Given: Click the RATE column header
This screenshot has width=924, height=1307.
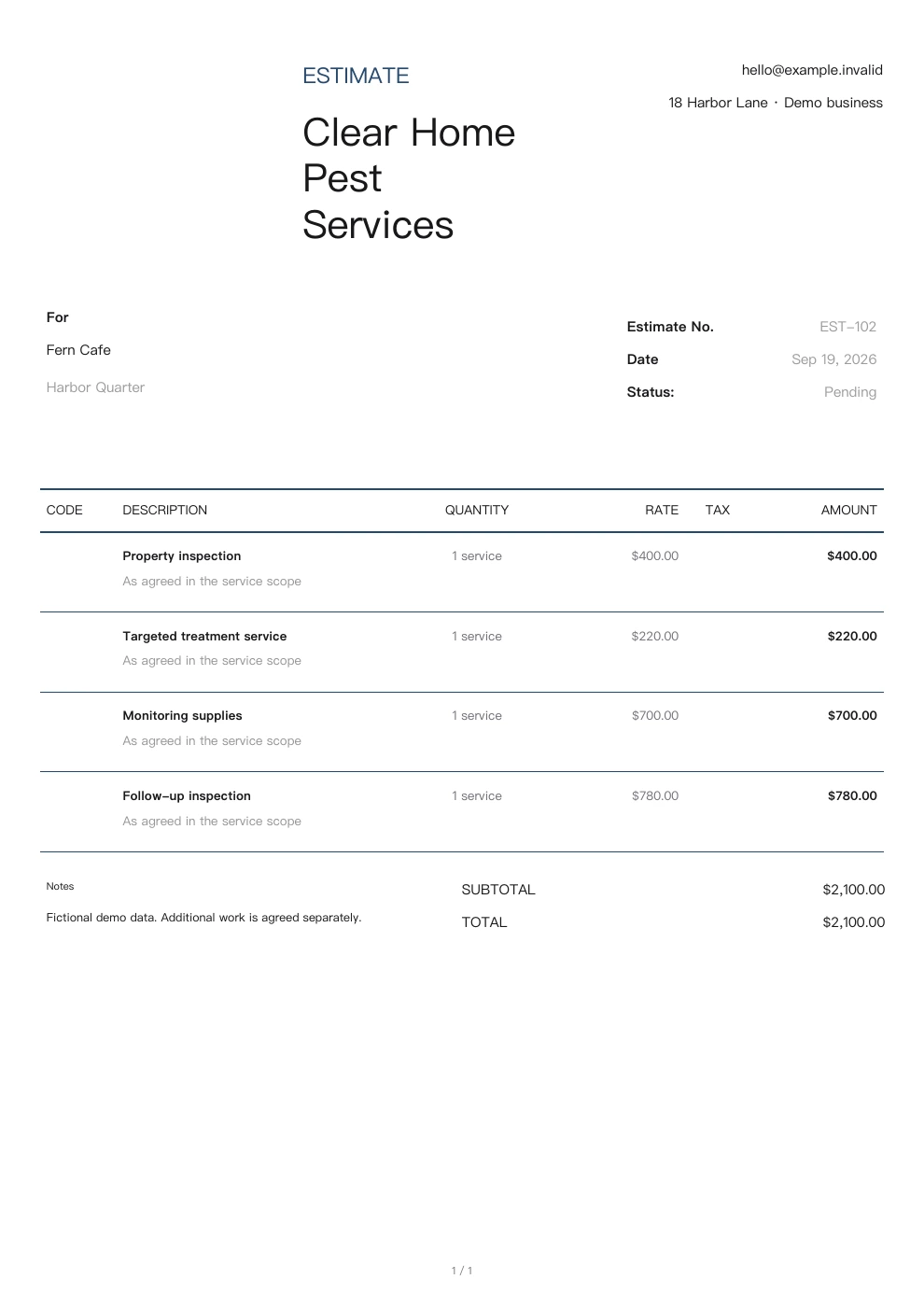Looking at the screenshot, I should pyautogui.click(x=662, y=510).
